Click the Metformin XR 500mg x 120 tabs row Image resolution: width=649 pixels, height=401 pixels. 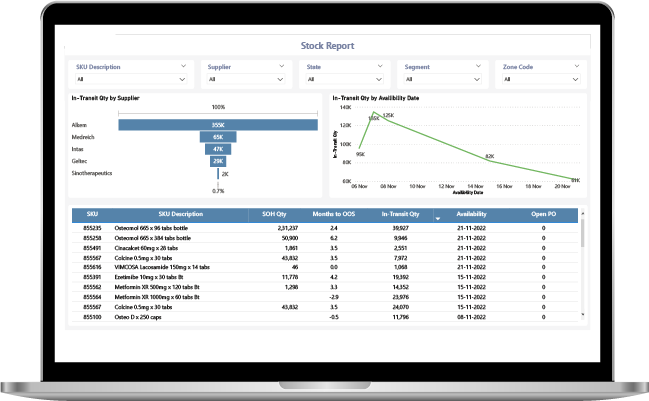pyautogui.click(x=325, y=287)
